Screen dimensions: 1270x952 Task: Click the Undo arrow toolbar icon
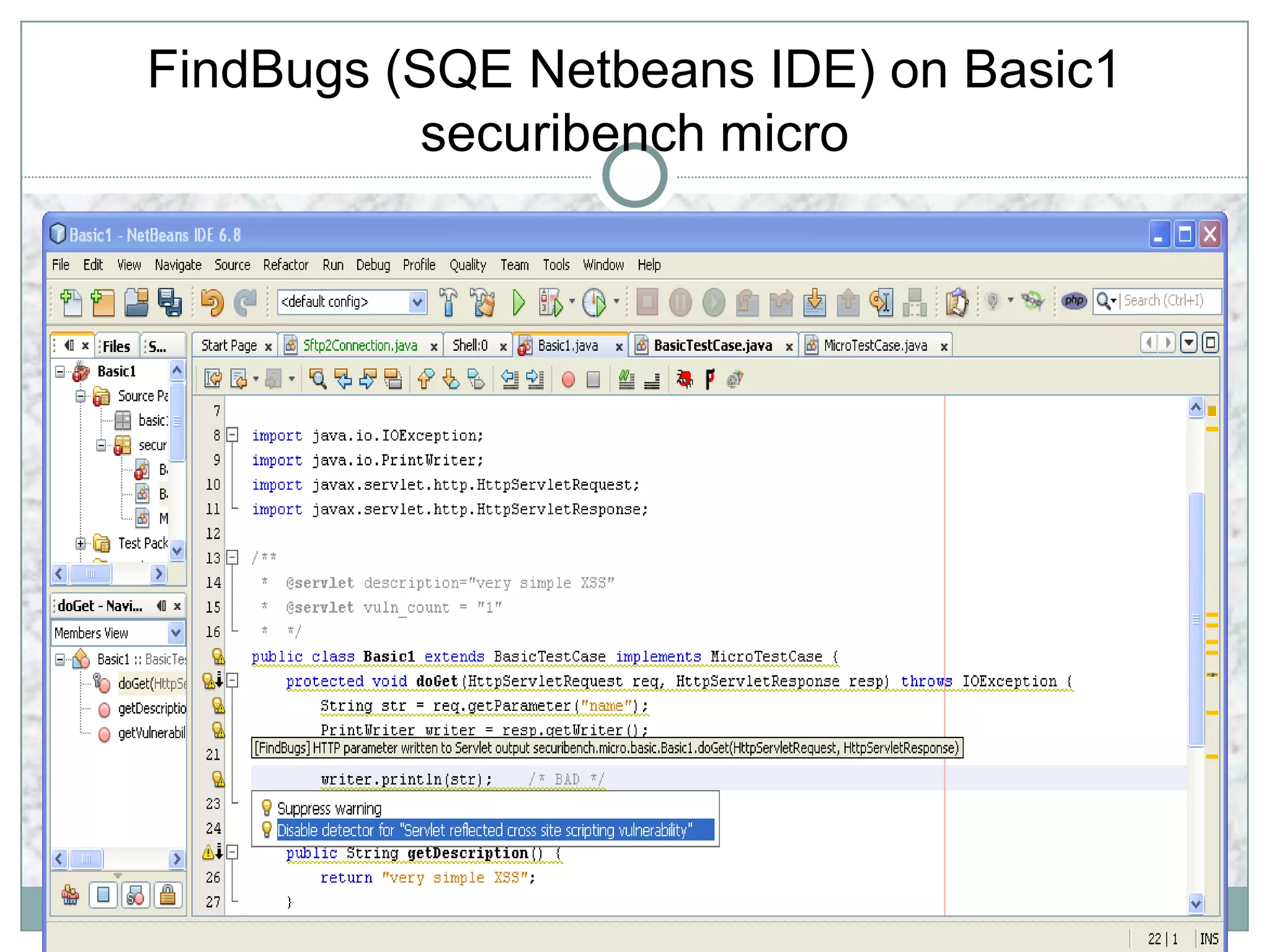[212, 302]
